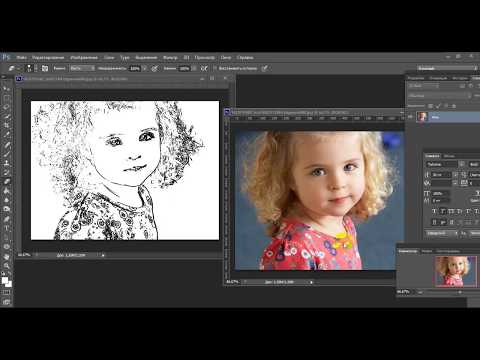Select the active Eraser tool in toolbox
The height and width of the screenshot is (360, 480).
6,182
